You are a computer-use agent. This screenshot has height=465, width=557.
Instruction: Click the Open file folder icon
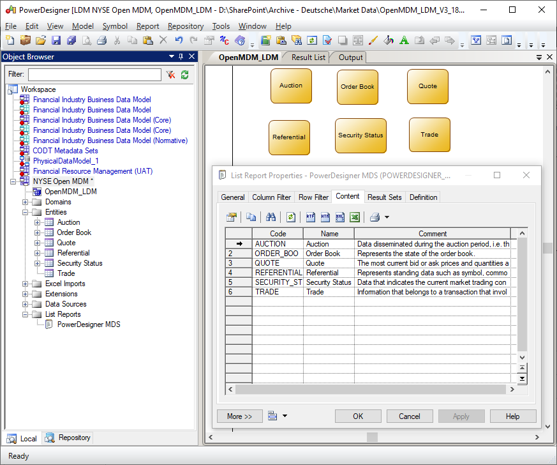click(40, 40)
